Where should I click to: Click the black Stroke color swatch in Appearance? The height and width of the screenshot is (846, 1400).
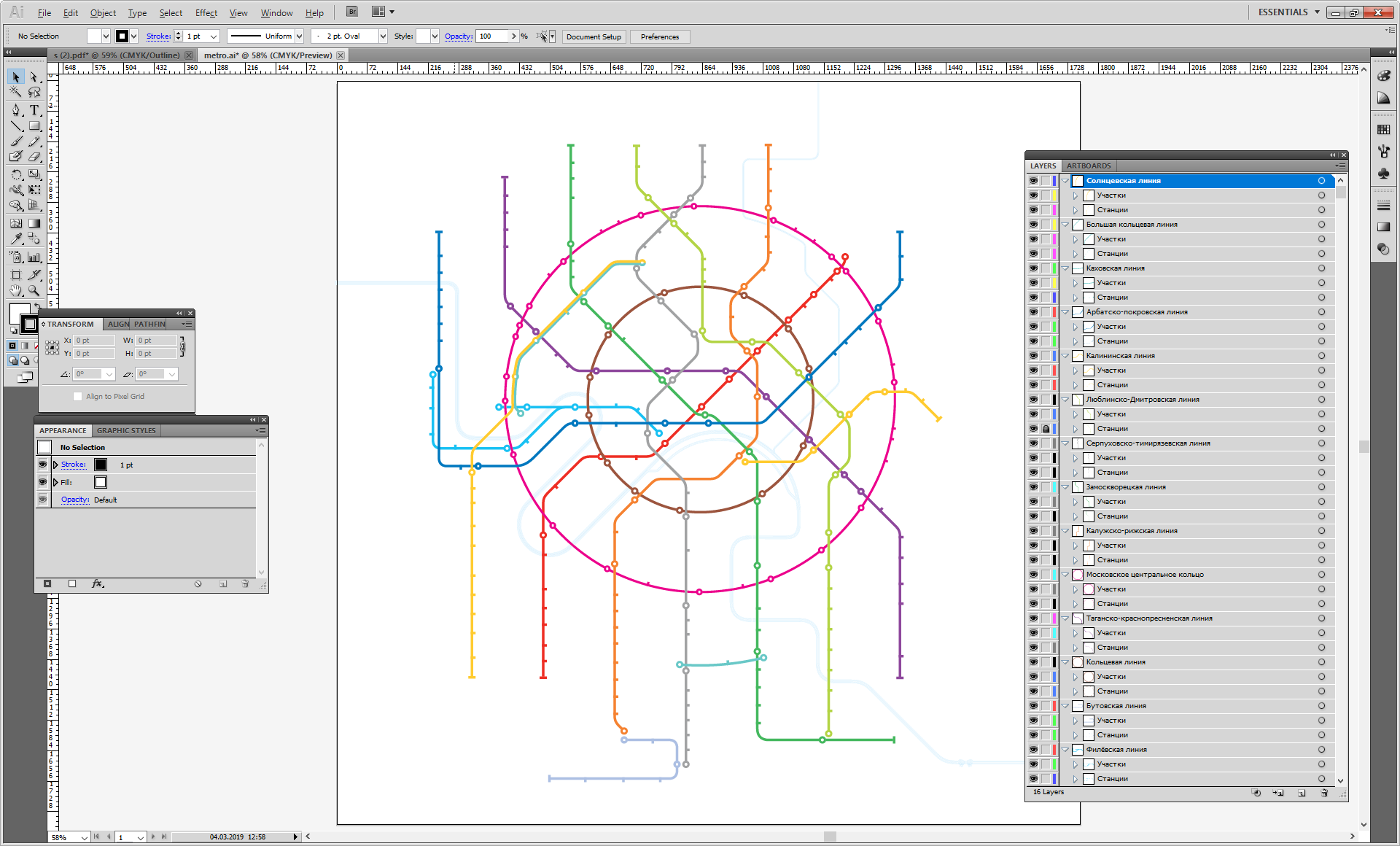(x=101, y=465)
